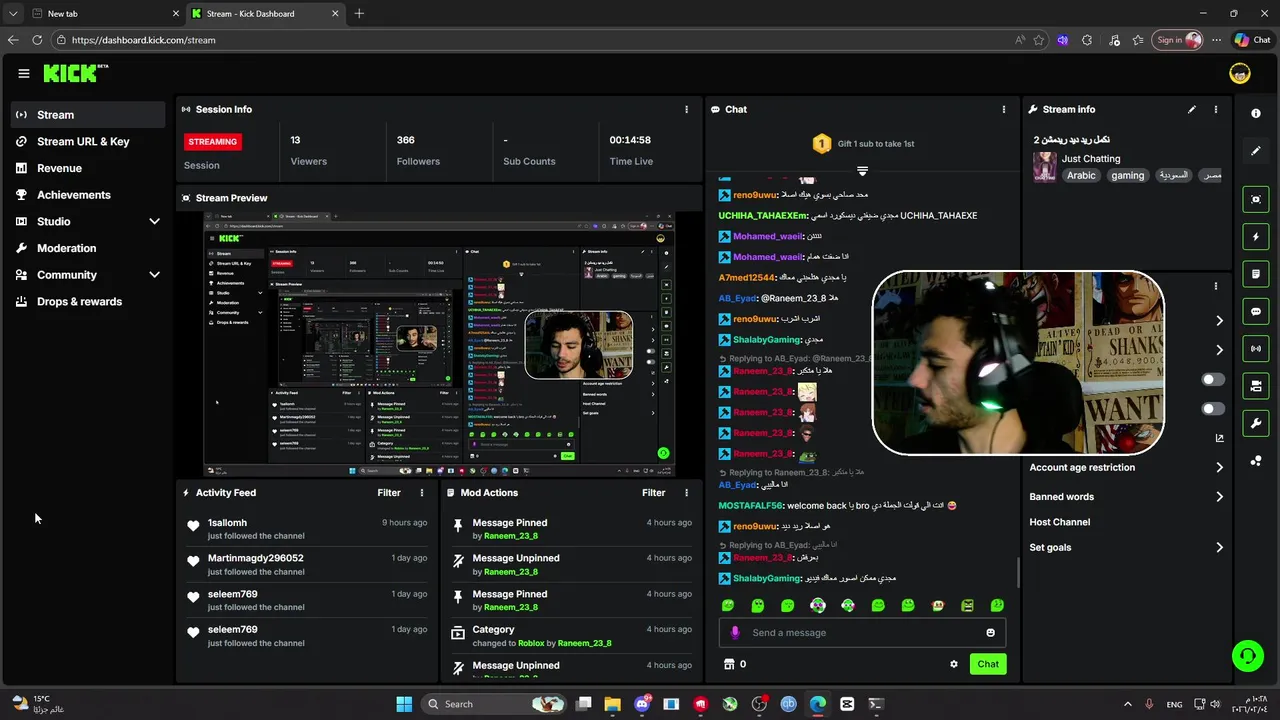Click the pencil icon in right sidebar
The width and height of the screenshot is (1280, 720).
pos(1256,151)
